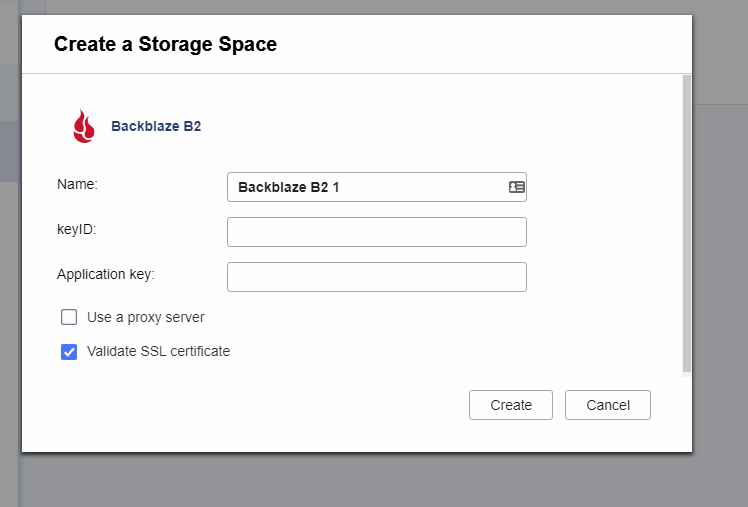The width and height of the screenshot is (748, 507).
Task: Click into the keyID text box
Action: click(377, 232)
